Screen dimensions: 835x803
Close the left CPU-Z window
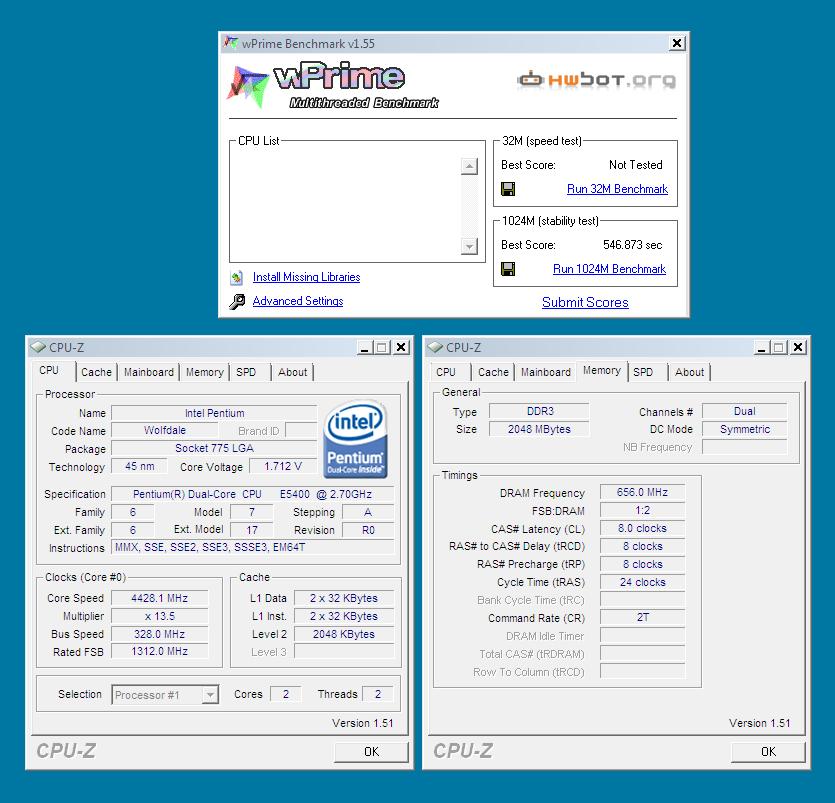[x=401, y=348]
